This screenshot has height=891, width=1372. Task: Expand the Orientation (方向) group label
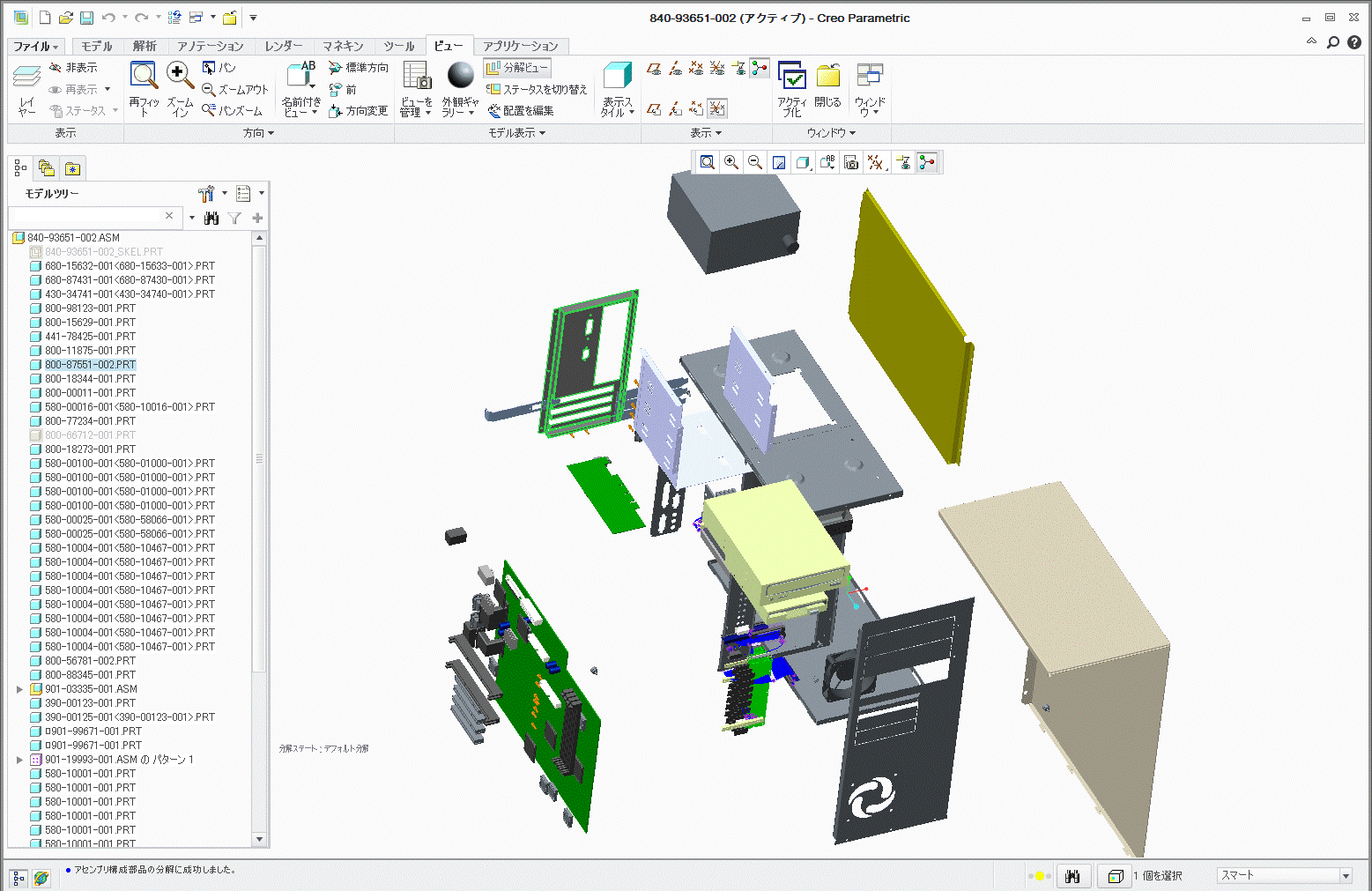click(x=258, y=133)
